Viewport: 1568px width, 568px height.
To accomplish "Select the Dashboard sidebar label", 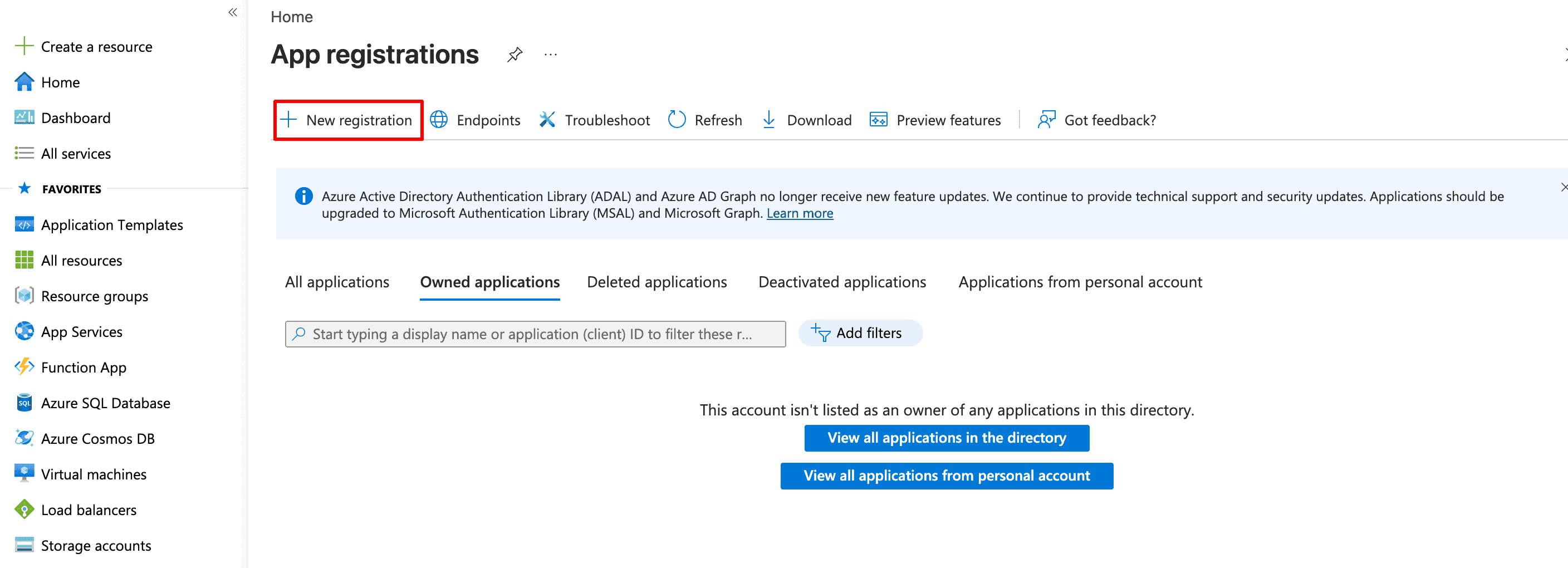I will [76, 117].
